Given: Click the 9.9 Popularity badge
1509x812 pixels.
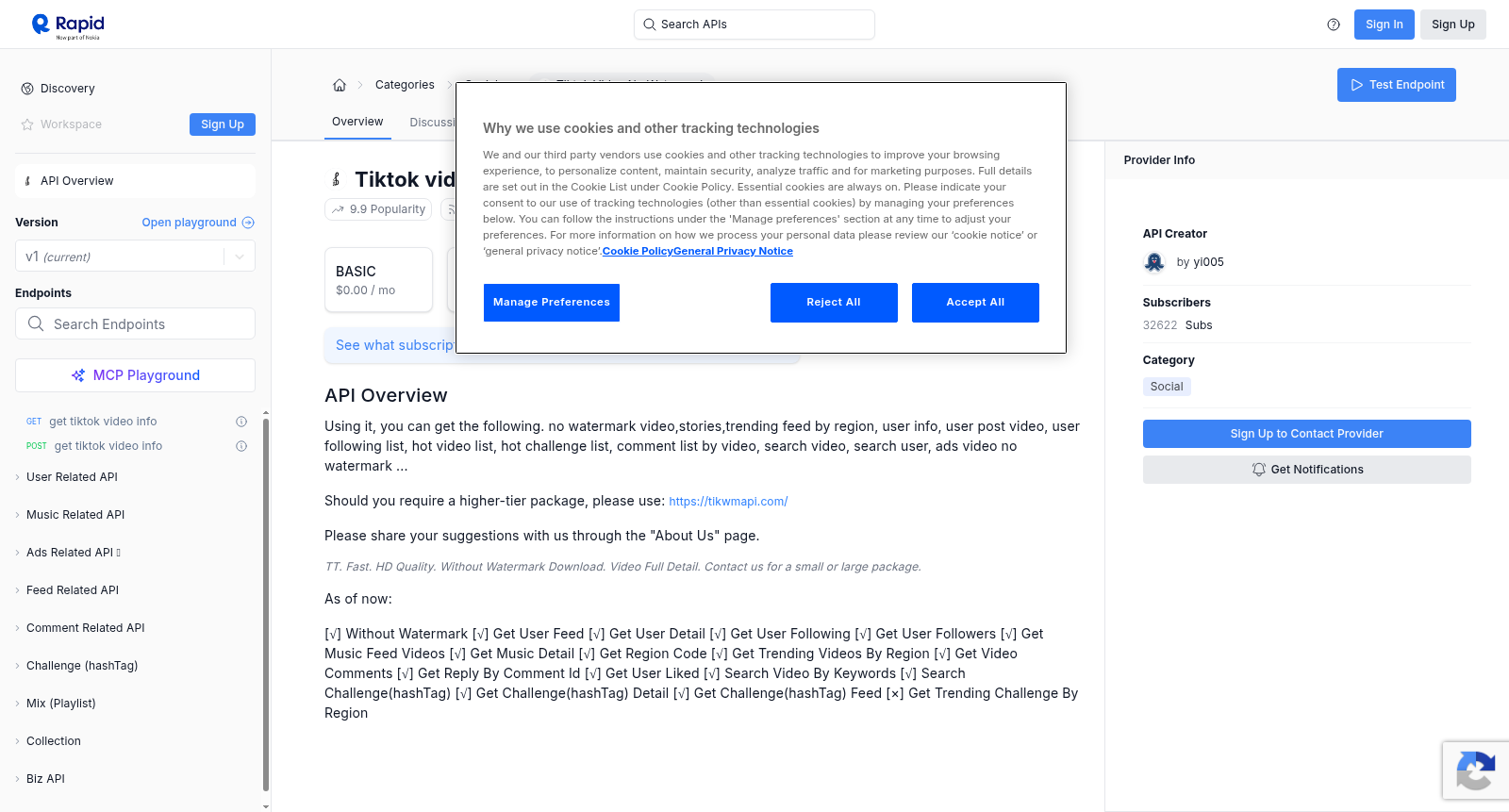Looking at the screenshot, I should (378, 209).
